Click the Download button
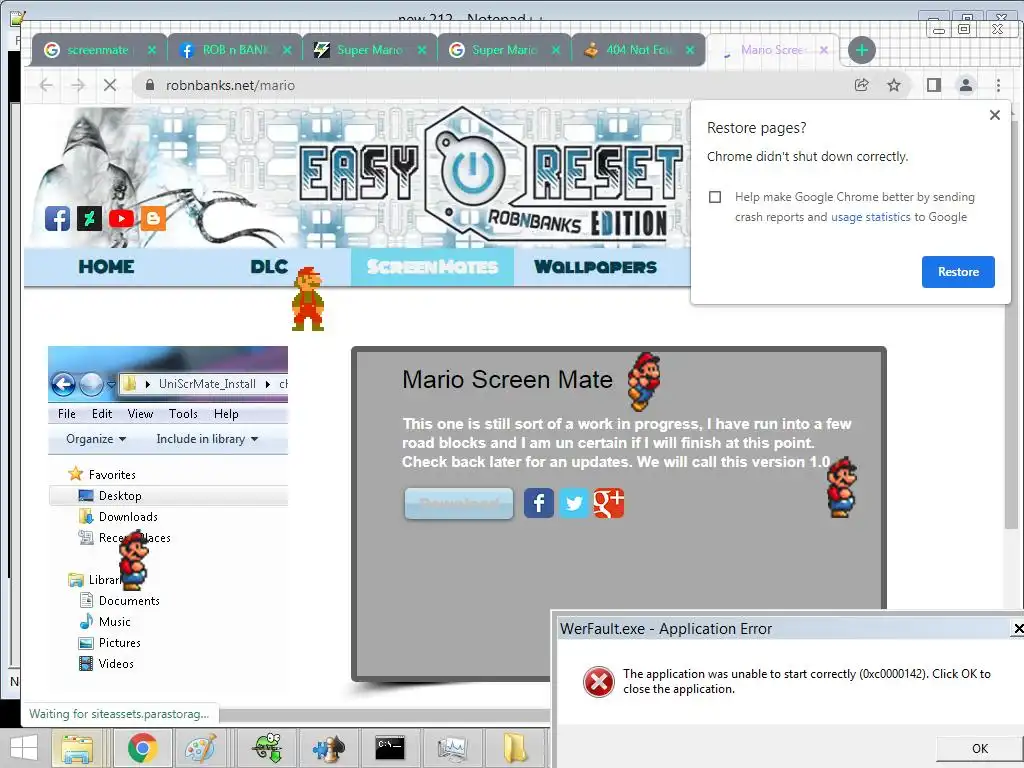This screenshot has height=768, width=1024. click(458, 504)
